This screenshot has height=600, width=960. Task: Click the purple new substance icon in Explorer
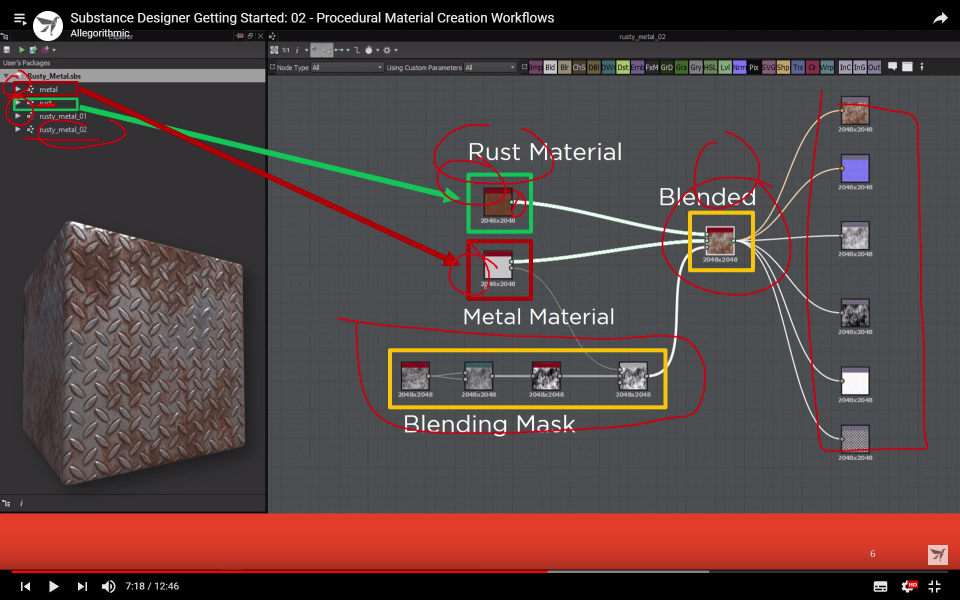pyautogui.click(x=45, y=50)
